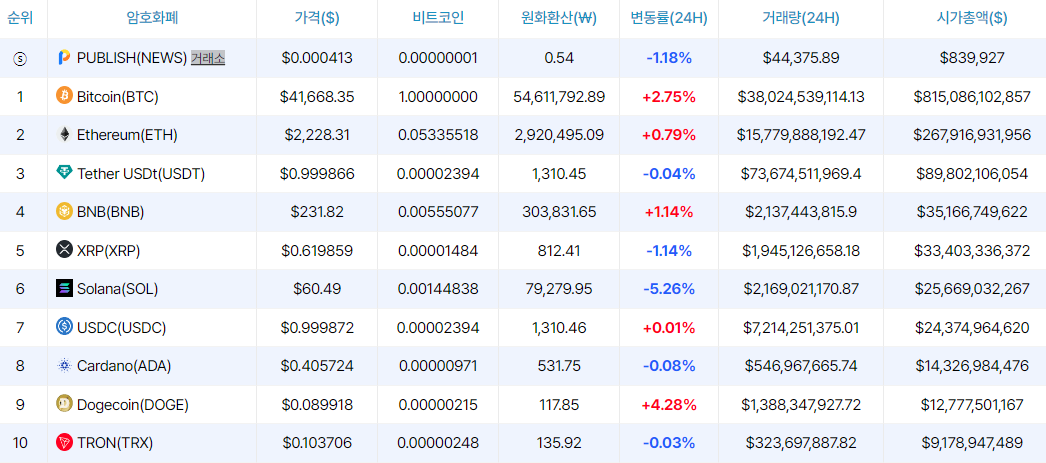Screen dimensions: 1046x463
Task: Click Ethereum bitcoin ratio 0.05335518
Action: [x=438, y=135]
